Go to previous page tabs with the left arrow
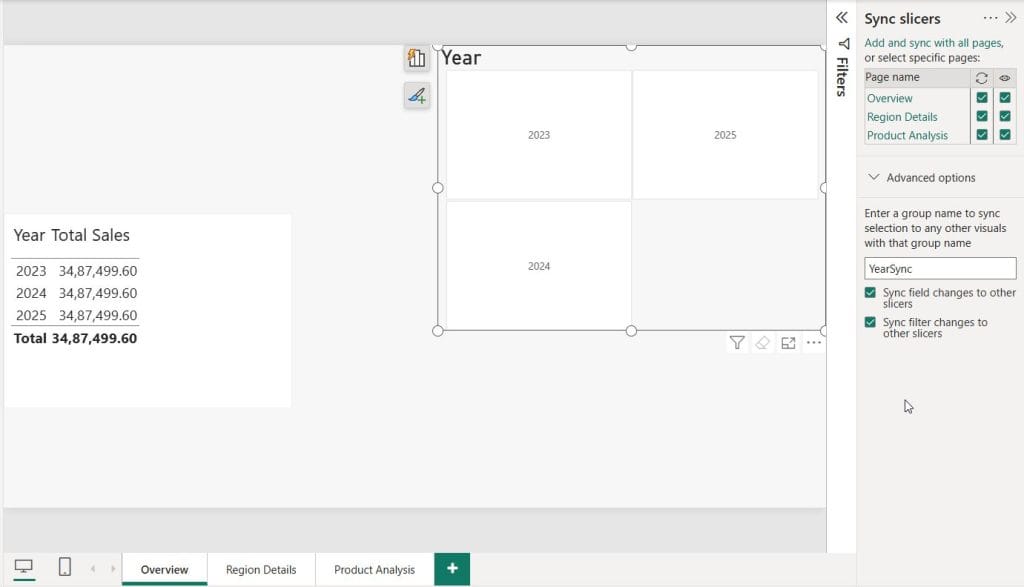Image resolution: width=1024 pixels, height=587 pixels. pyautogui.click(x=93, y=569)
